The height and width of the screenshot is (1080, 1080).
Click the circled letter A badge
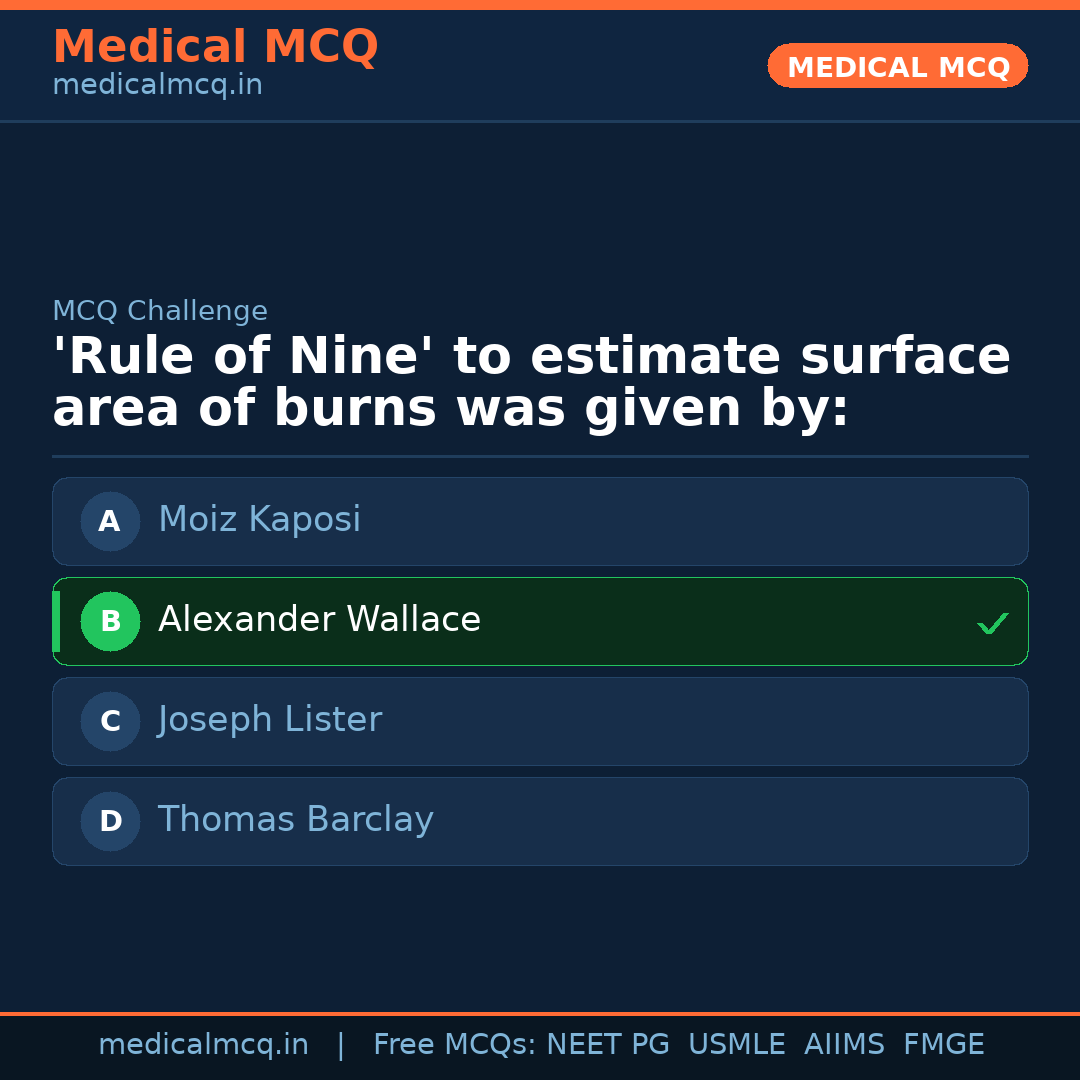pyautogui.click(x=110, y=521)
